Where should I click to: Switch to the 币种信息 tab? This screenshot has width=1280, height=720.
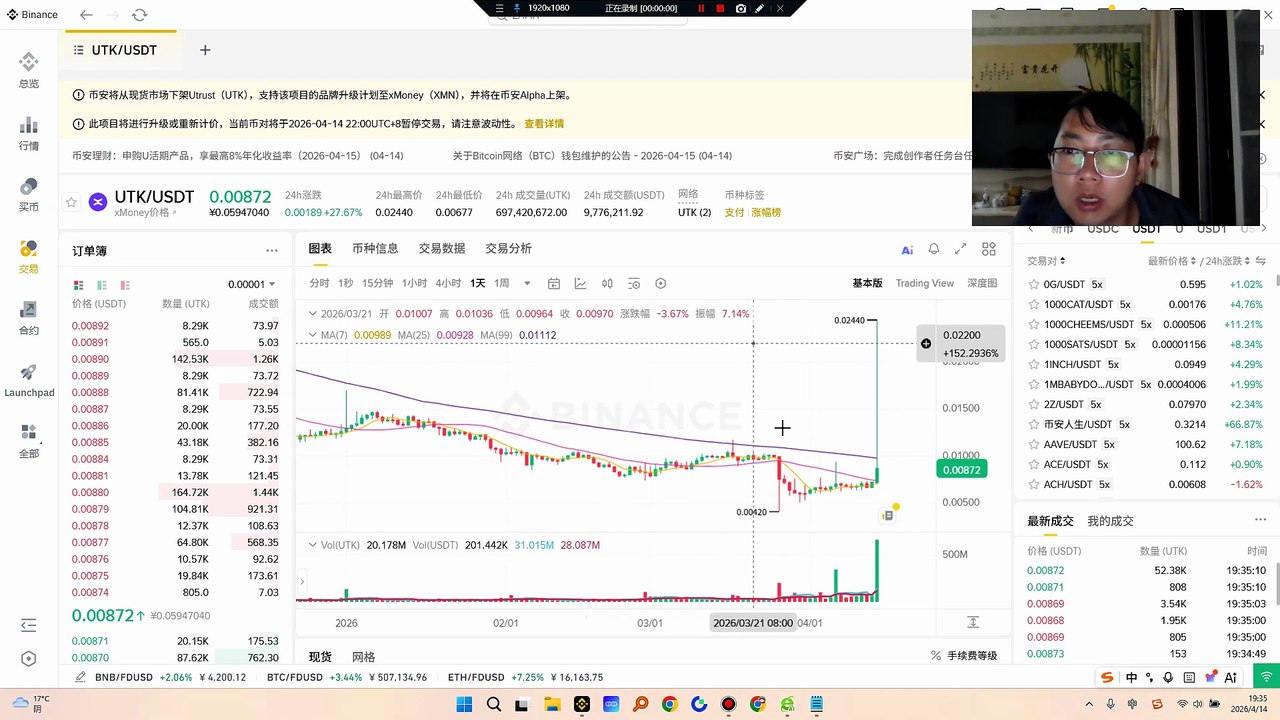375,249
